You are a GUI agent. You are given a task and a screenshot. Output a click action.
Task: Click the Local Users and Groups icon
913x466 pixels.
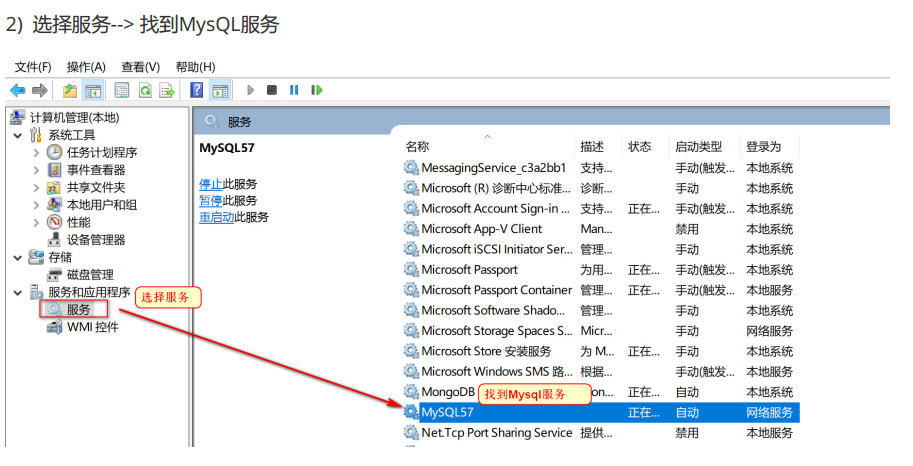[x=54, y=205]
